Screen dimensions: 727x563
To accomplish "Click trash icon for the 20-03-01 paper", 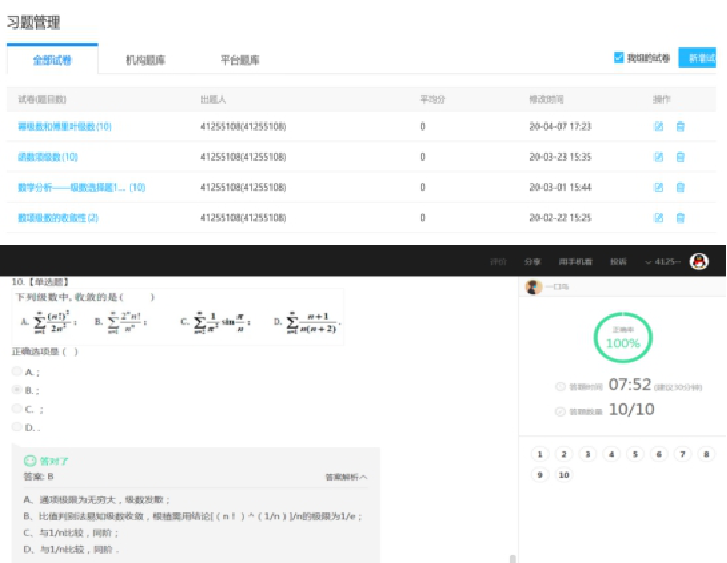I will [x=681, y=187].
